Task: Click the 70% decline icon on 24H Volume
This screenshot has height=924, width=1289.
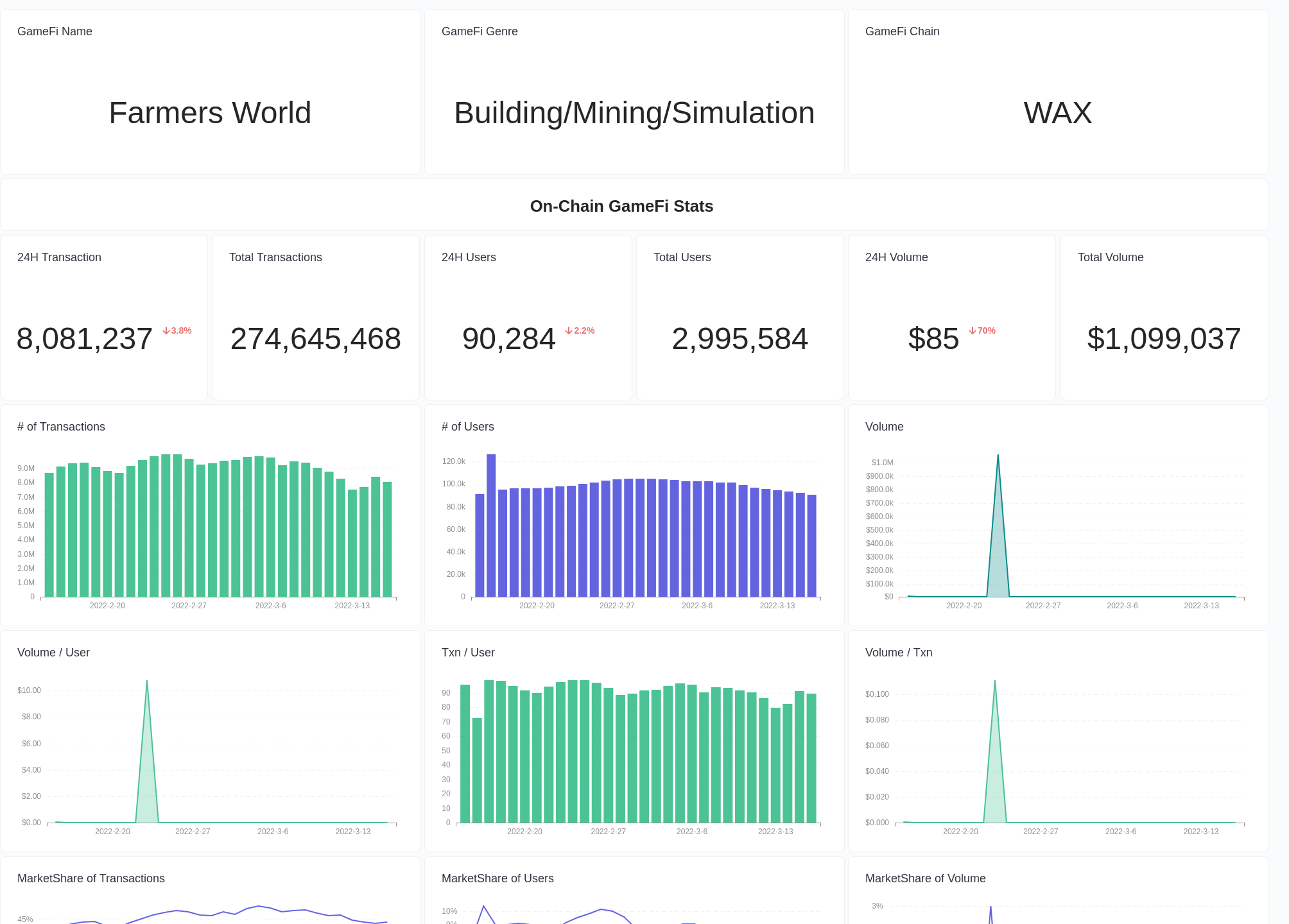Action: [982, 330]
